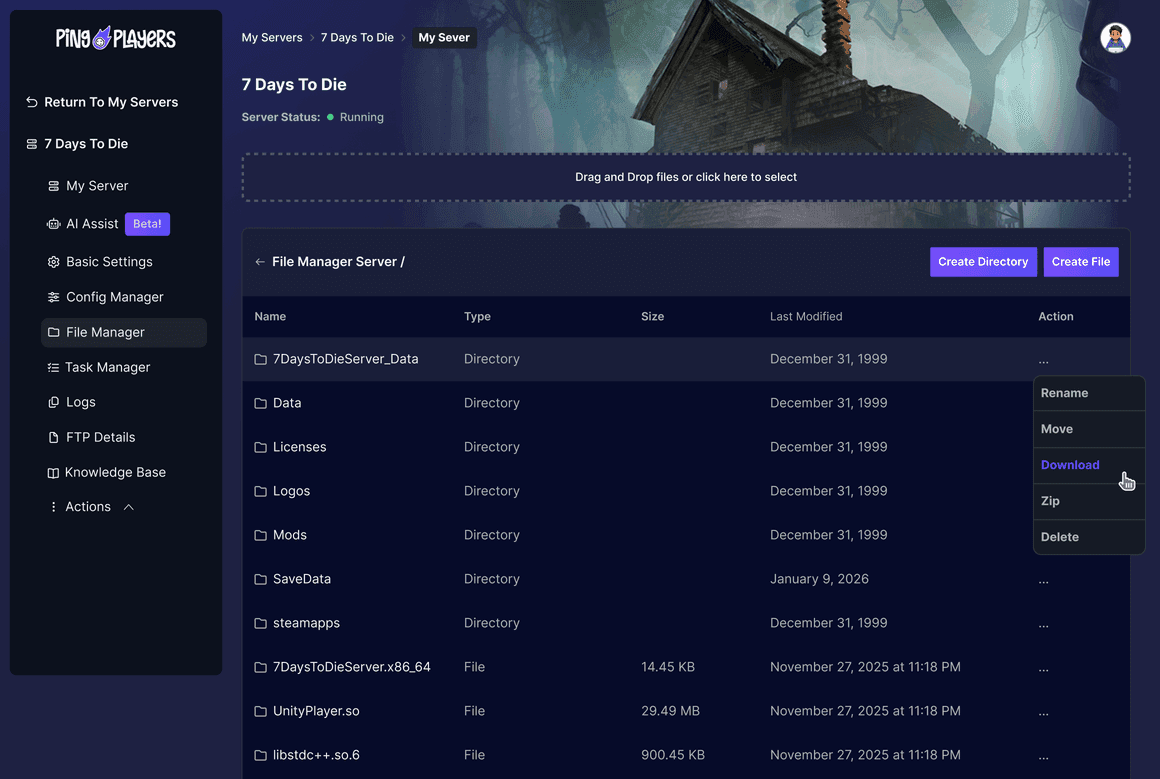Screen dimensions: 1160x779
Task: Click the SaveData folder icon
Action: [x=260, y=579]
